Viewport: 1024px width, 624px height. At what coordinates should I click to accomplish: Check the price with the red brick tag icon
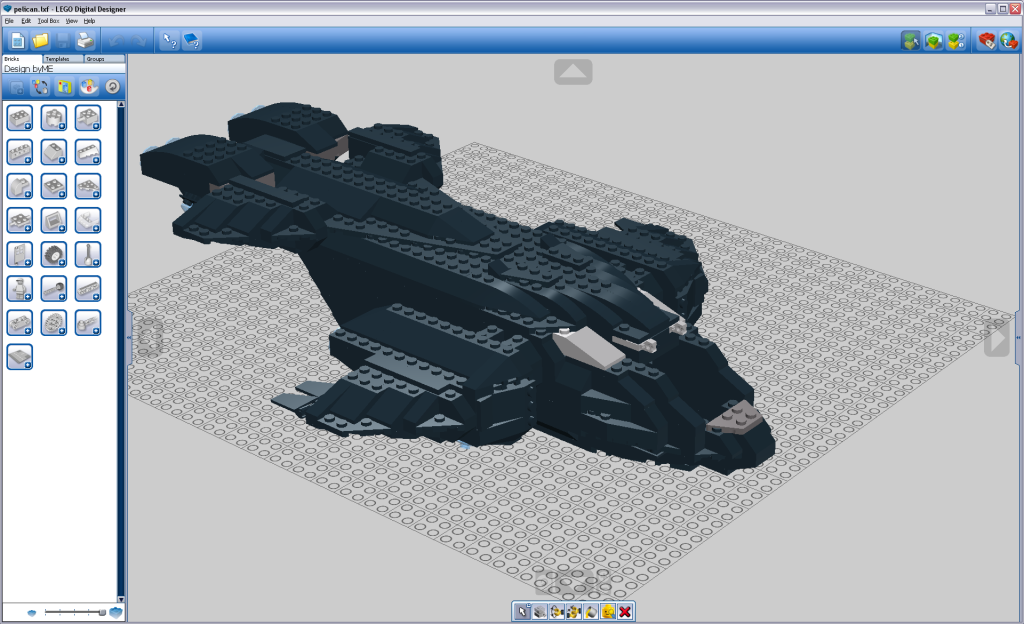(x=987, y=40)
